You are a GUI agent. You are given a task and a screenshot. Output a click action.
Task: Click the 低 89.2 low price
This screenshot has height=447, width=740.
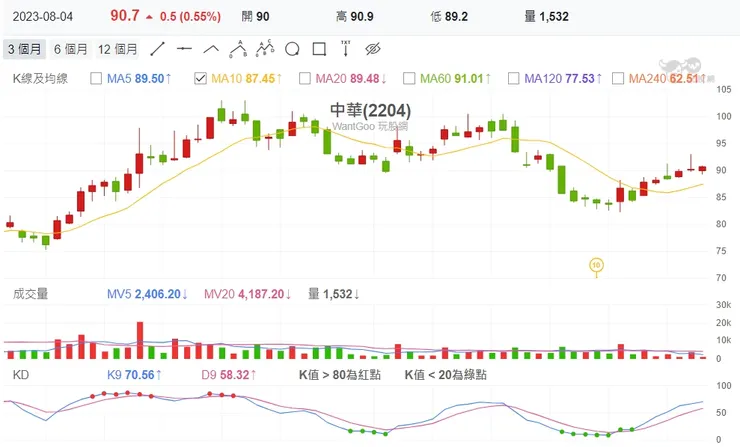449,17
